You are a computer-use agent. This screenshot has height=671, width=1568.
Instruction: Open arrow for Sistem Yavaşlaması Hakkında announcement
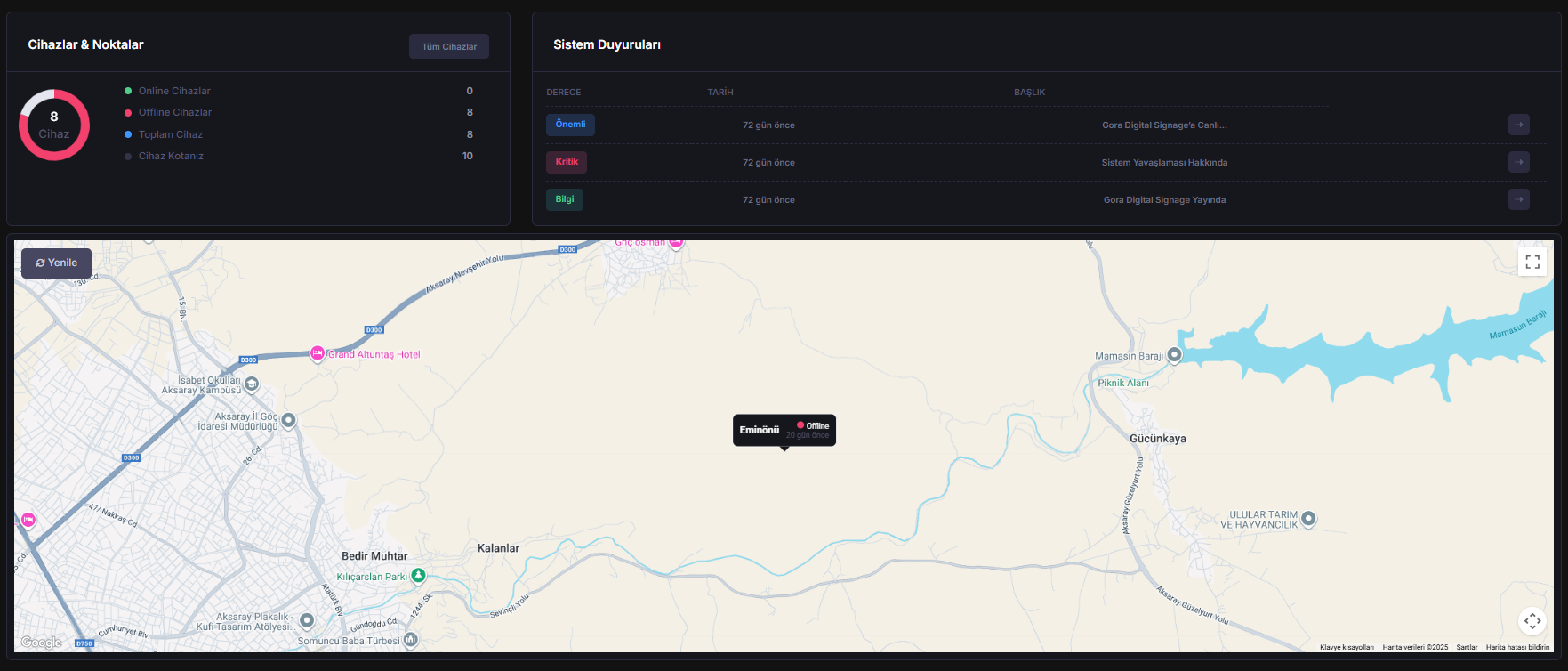(1519, 162)
